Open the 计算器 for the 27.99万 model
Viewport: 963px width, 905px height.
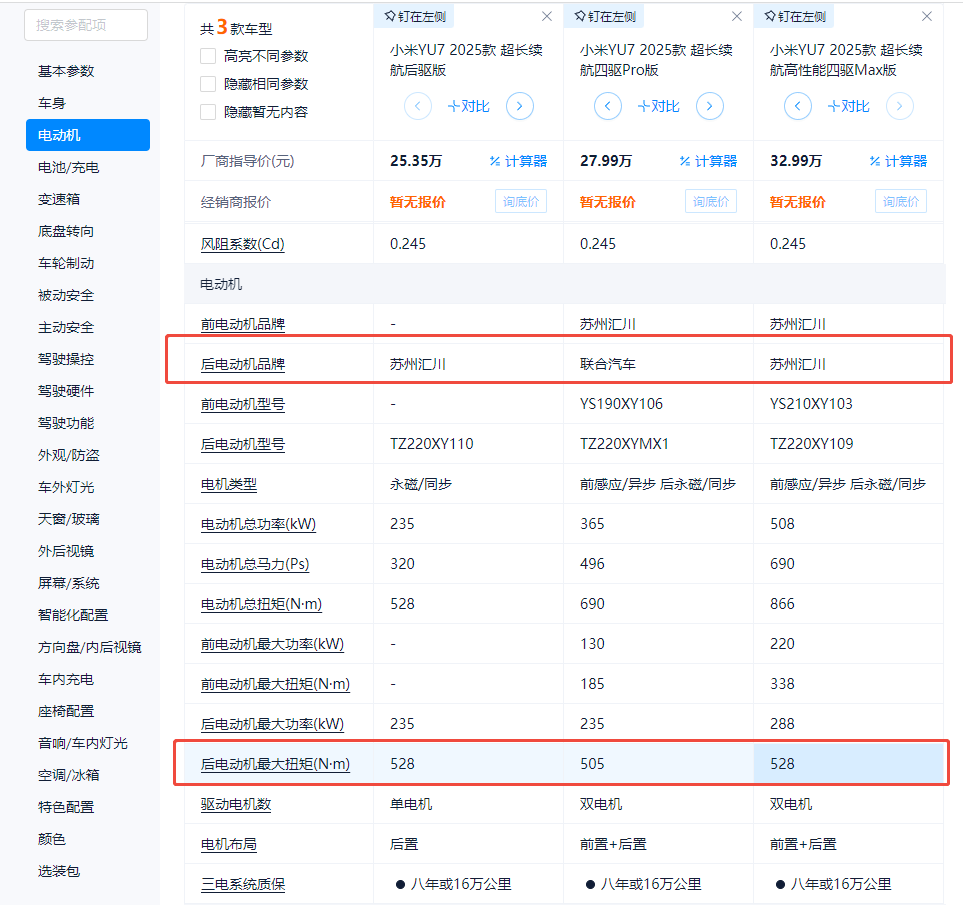[x=708, y=161]
